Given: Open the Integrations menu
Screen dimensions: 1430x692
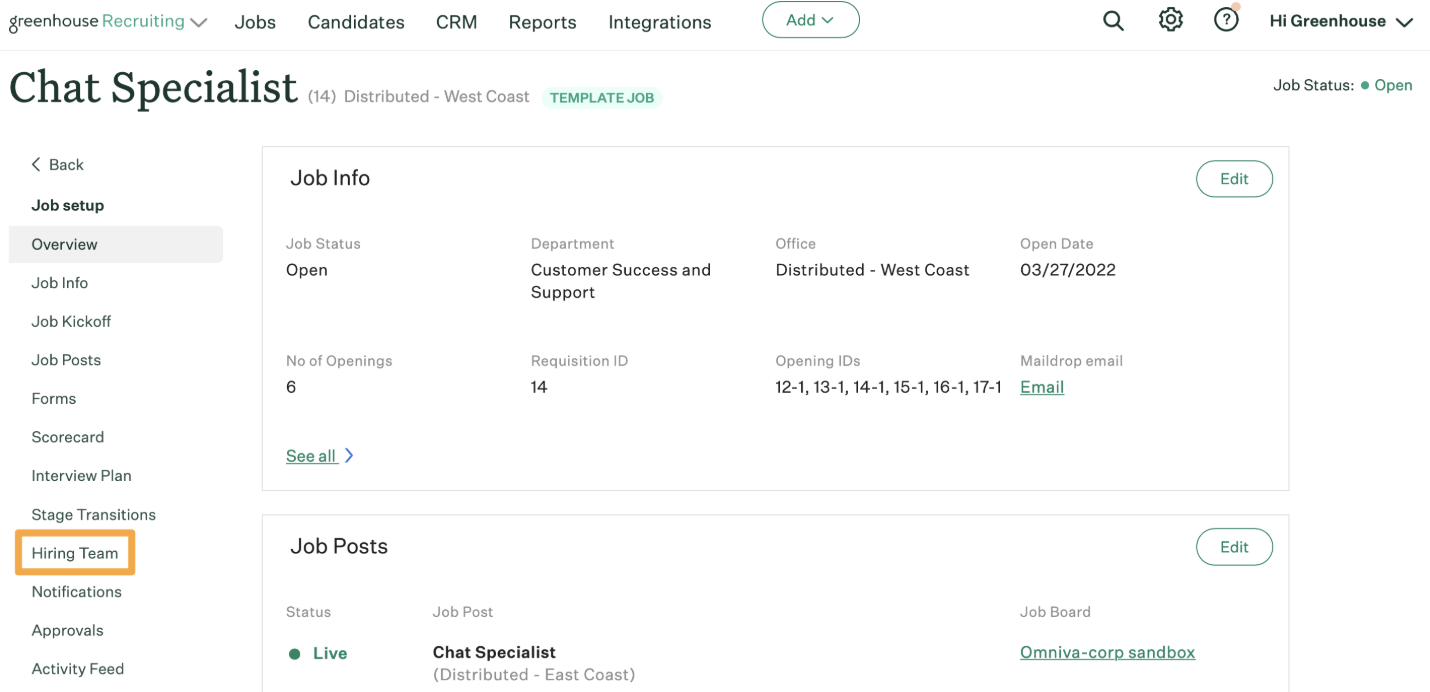Looking at the screenshot, I should [660, 22].
